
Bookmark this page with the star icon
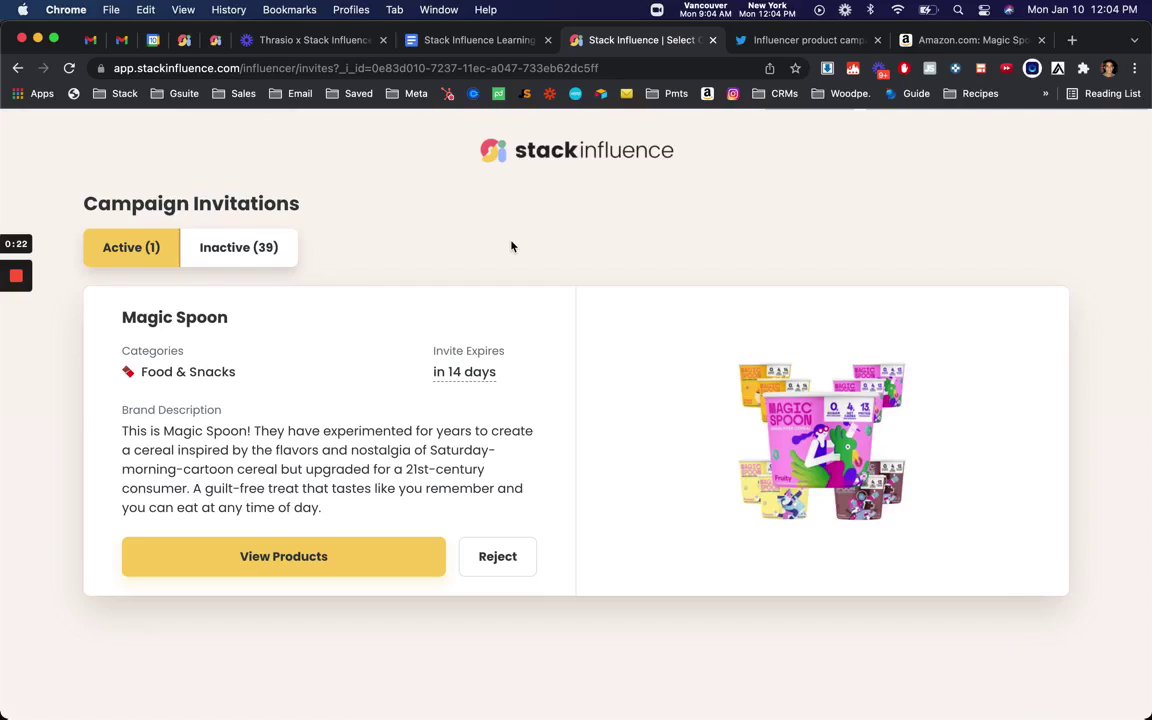[x=795, y=68]
